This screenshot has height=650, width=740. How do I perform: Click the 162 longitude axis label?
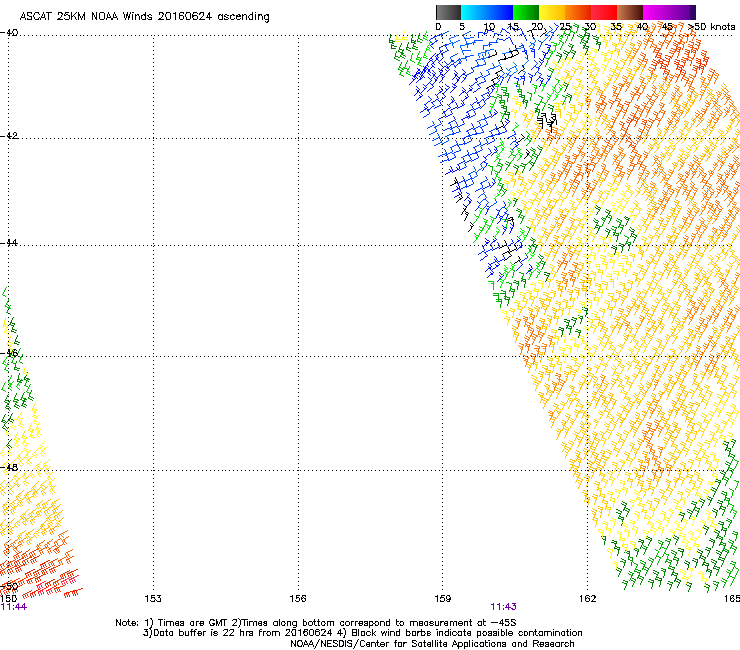[588, 599]
